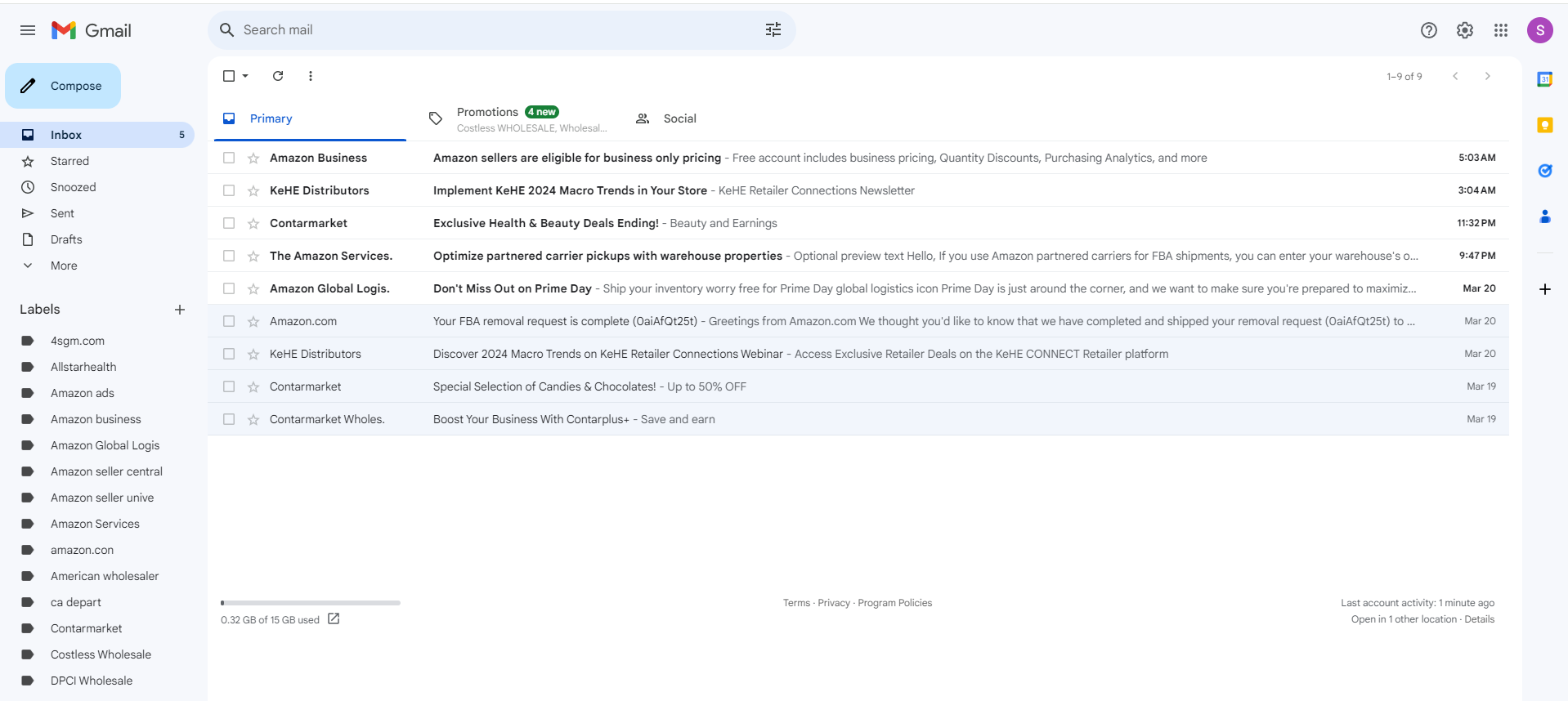
Task: Tick the Special Selection of Candies checkbox
Action: [229, 386]
